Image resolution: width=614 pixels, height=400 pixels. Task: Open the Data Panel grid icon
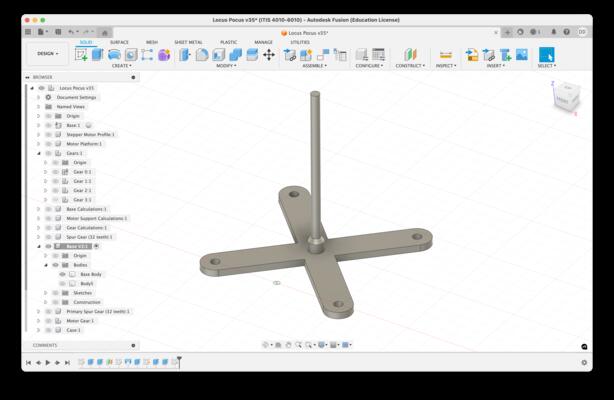28,32
